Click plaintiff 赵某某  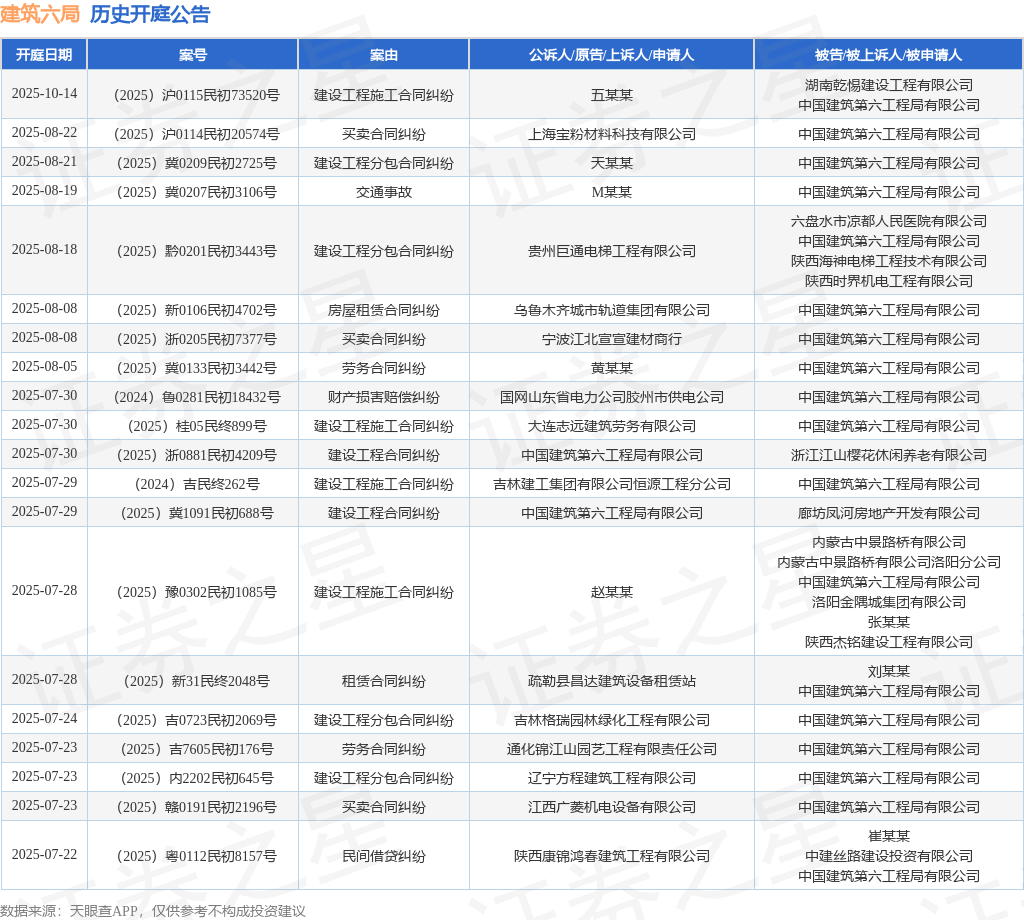(x=612, y=592)
